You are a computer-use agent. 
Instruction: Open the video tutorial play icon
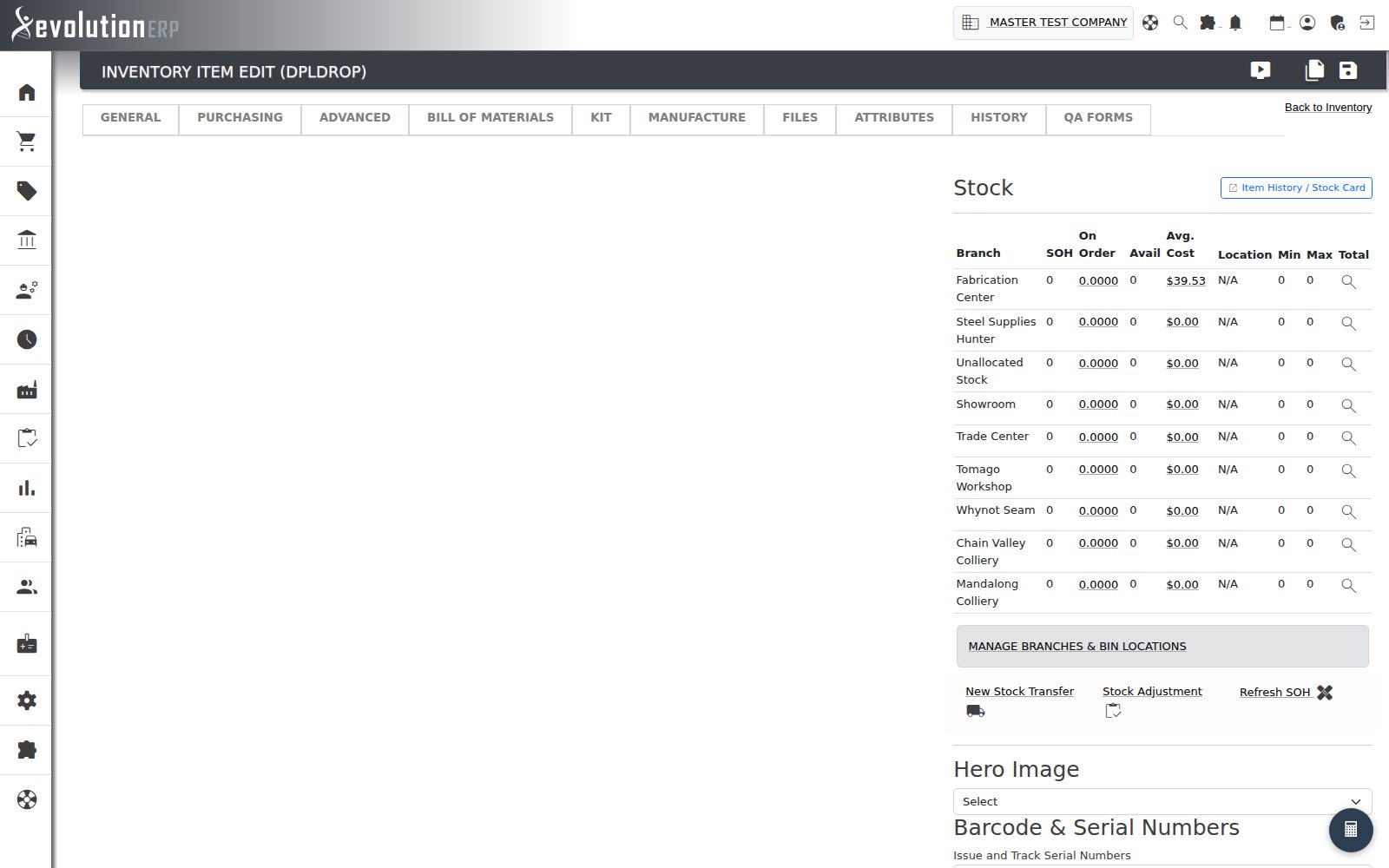pyautogui.click(x=1261, y=70)
